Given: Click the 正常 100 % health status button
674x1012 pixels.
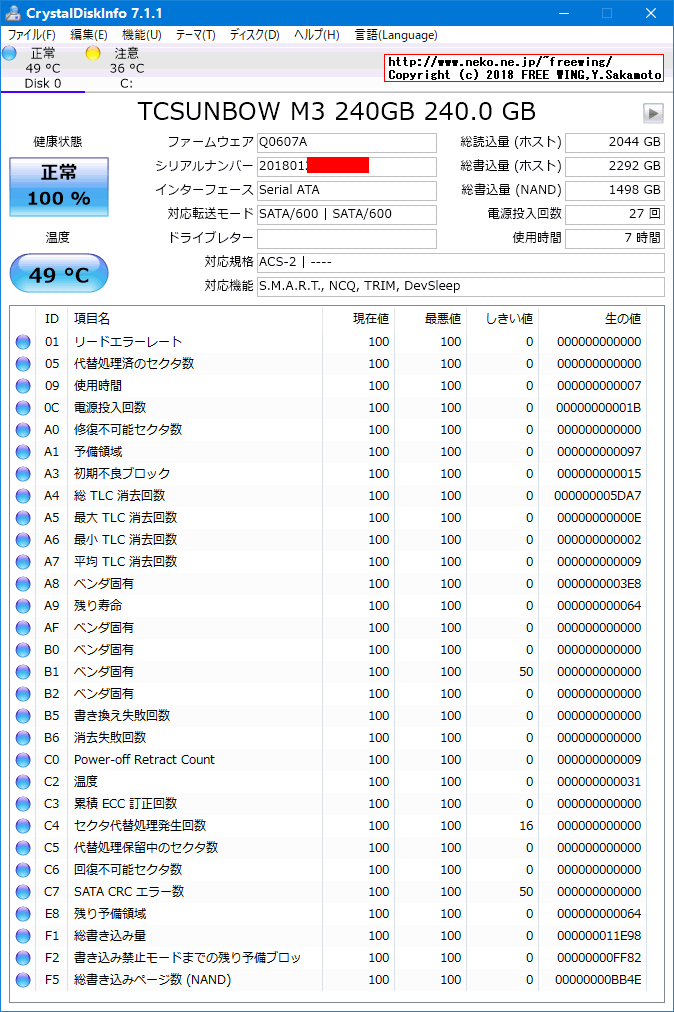Looking at the screenshot, I should [59, 187].
